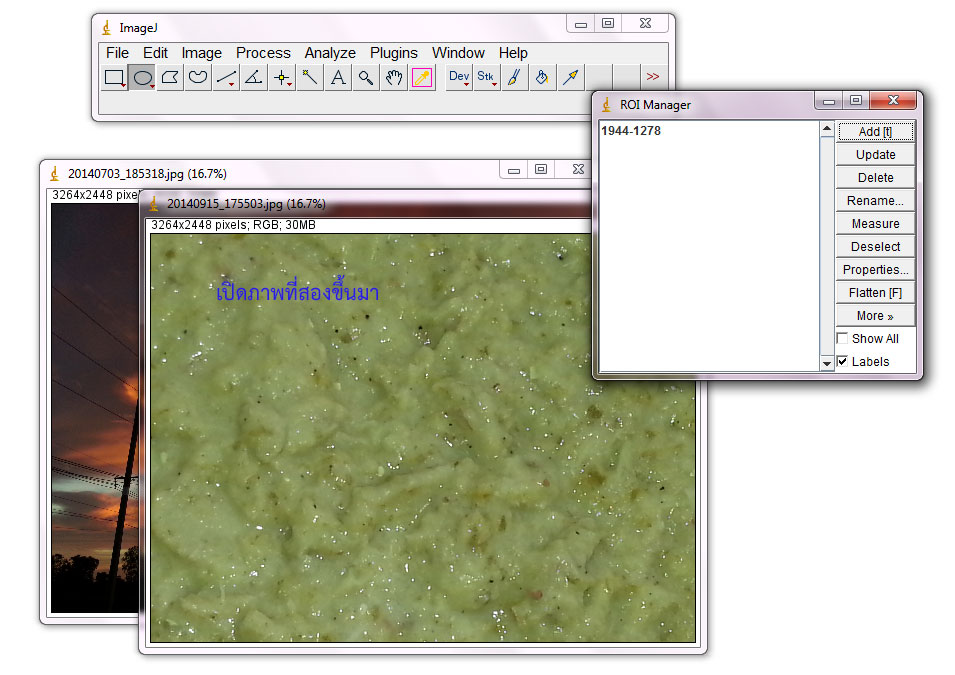Screen dimensions: 955x675
Task: Select the Polygon selection tool
Action: [x=169, y=77]
